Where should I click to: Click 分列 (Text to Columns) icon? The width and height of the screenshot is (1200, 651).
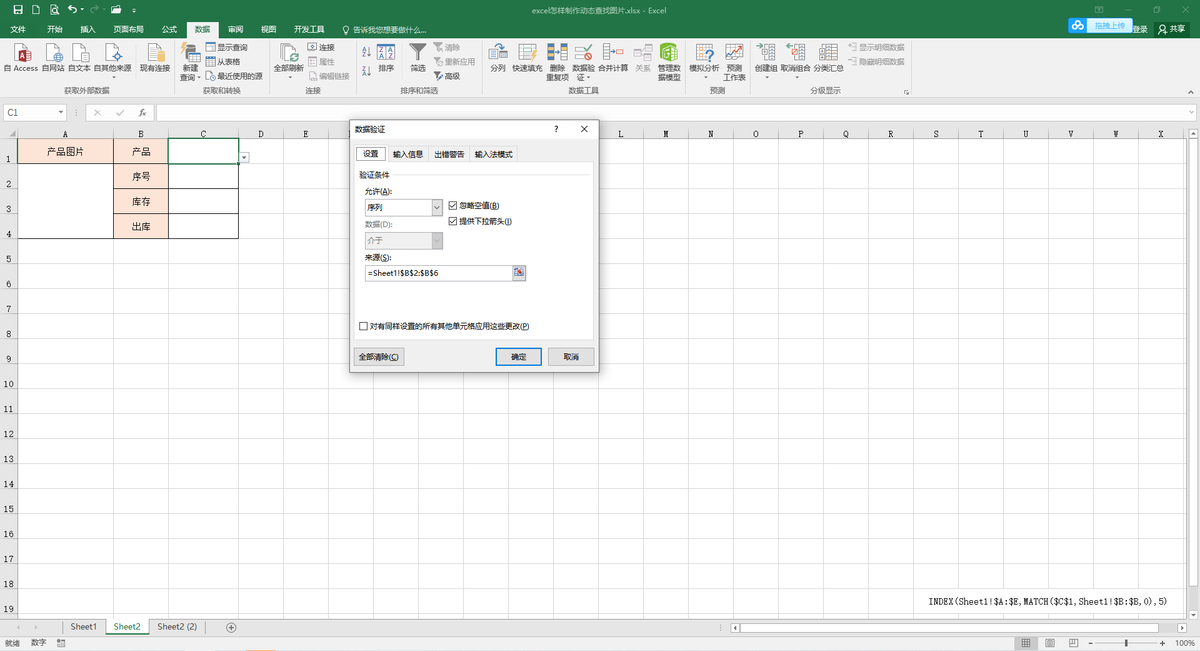click(498, 58)
